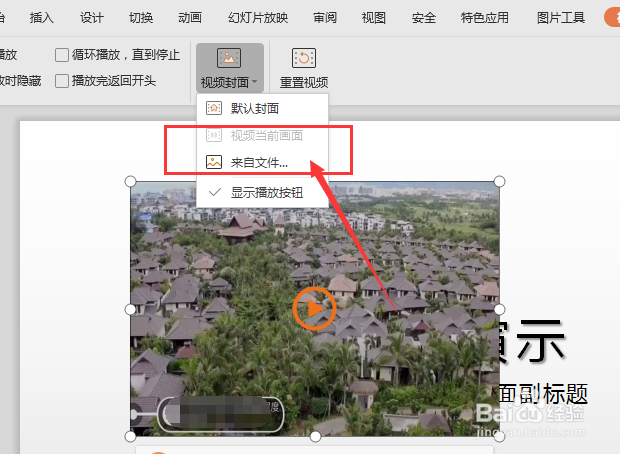This screenshot has height=454, width=620.
Task: Switch to the 动画 tab
Action: tap(190, 18)
